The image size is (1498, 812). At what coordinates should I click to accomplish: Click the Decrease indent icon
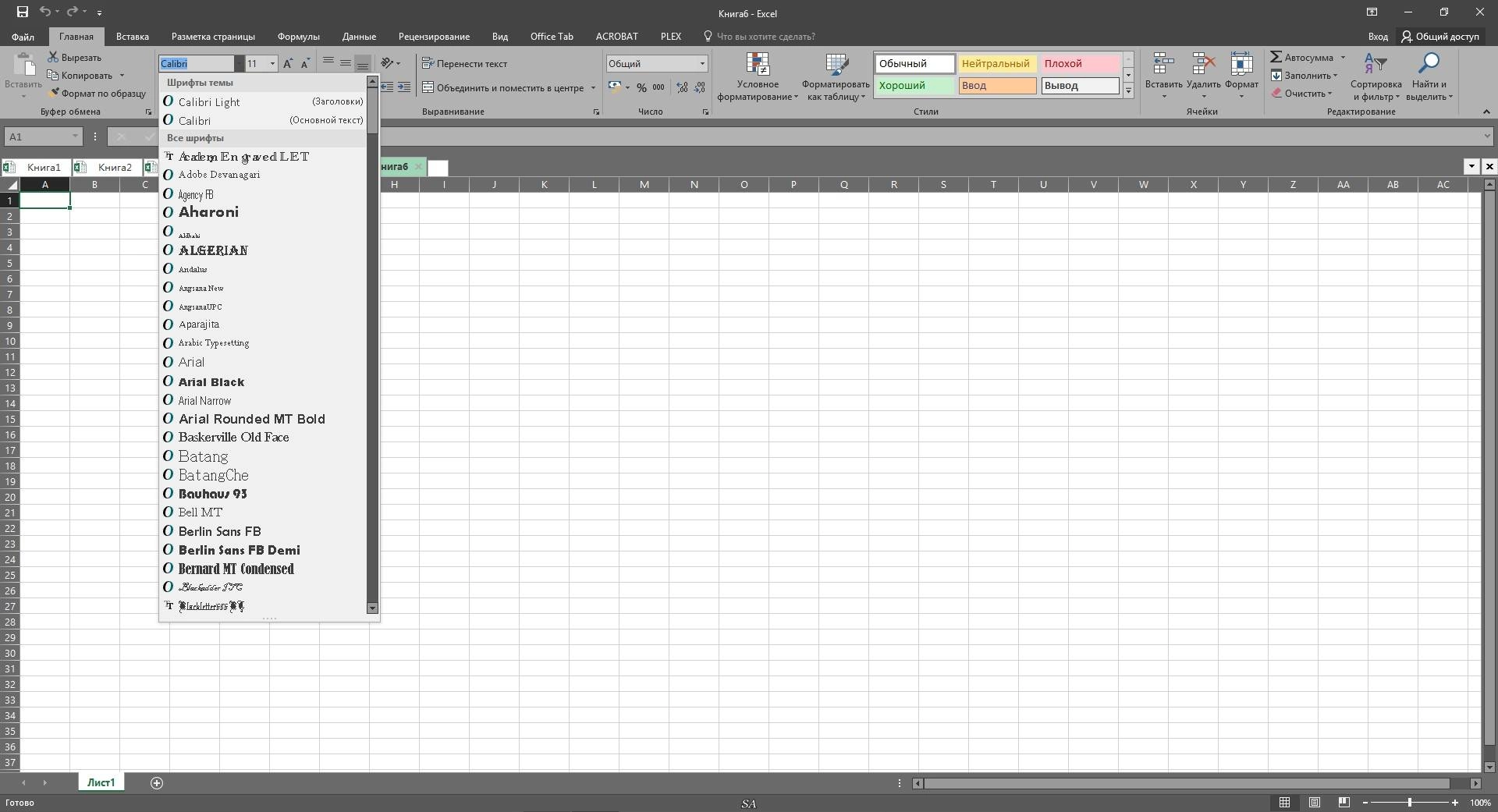[386, 87]
